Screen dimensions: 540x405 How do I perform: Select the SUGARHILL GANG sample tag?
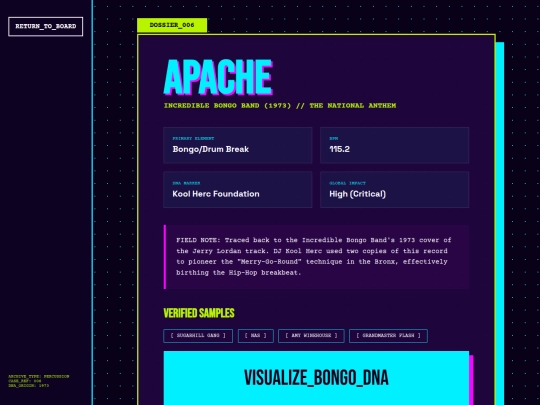click(x=198, y=336)
